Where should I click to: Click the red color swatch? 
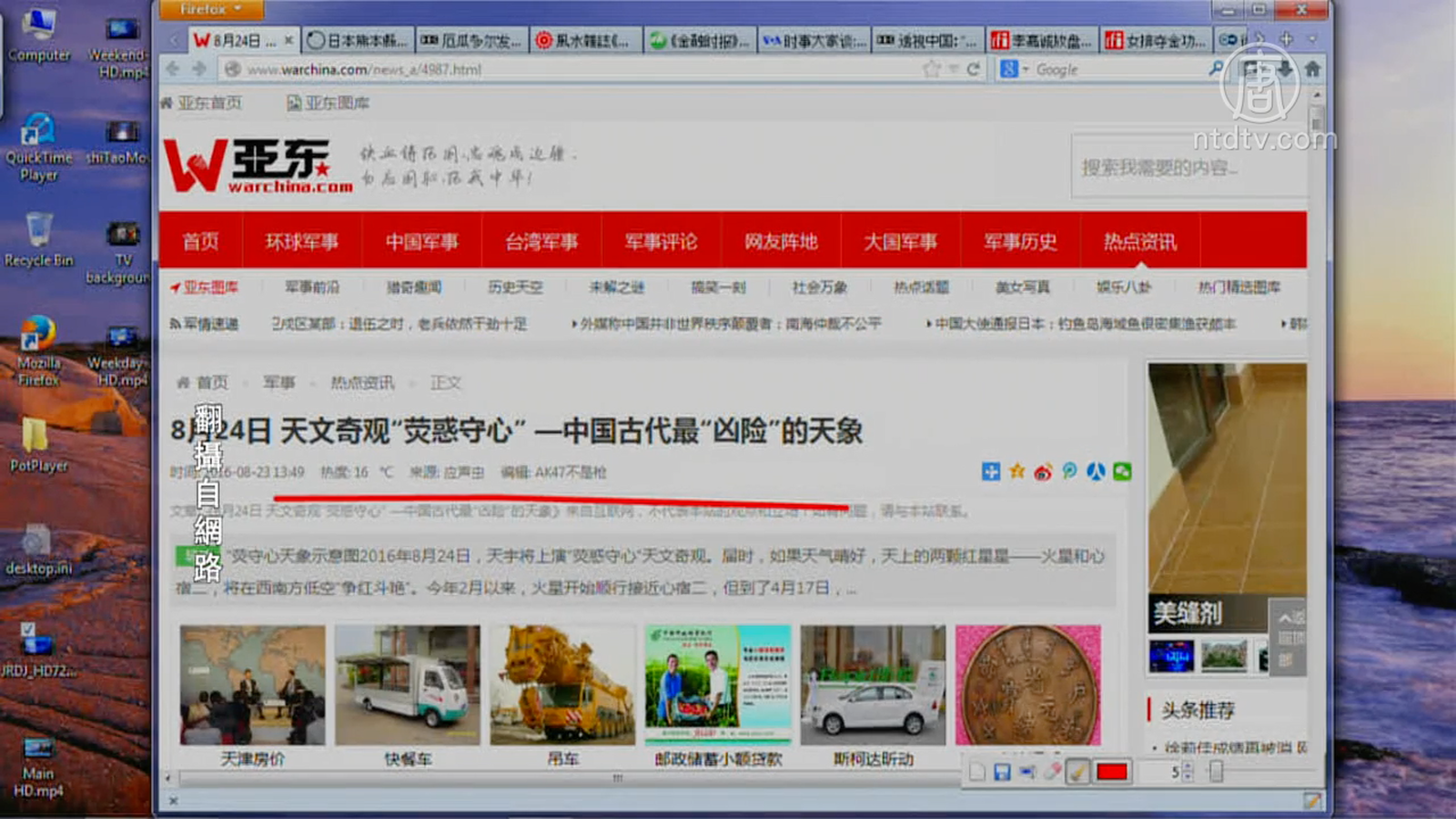[x=1112, y=773]
